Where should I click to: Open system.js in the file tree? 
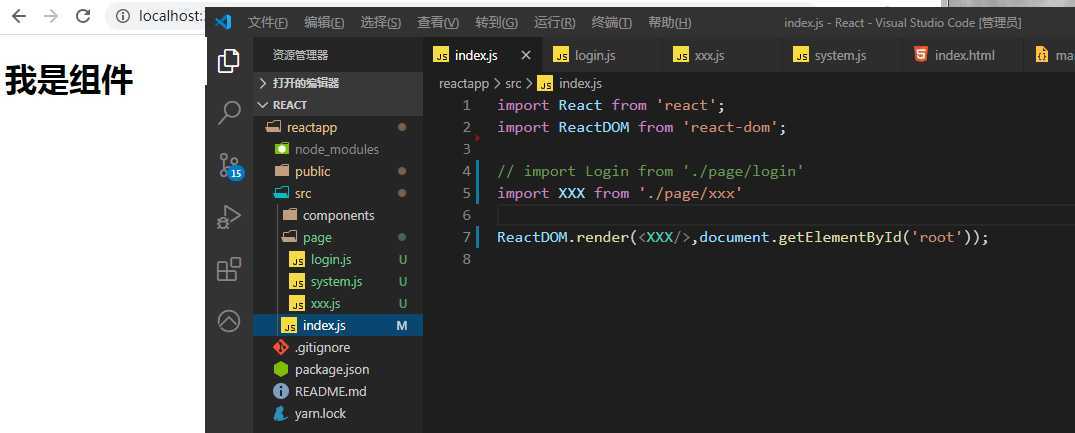(338, 282)
